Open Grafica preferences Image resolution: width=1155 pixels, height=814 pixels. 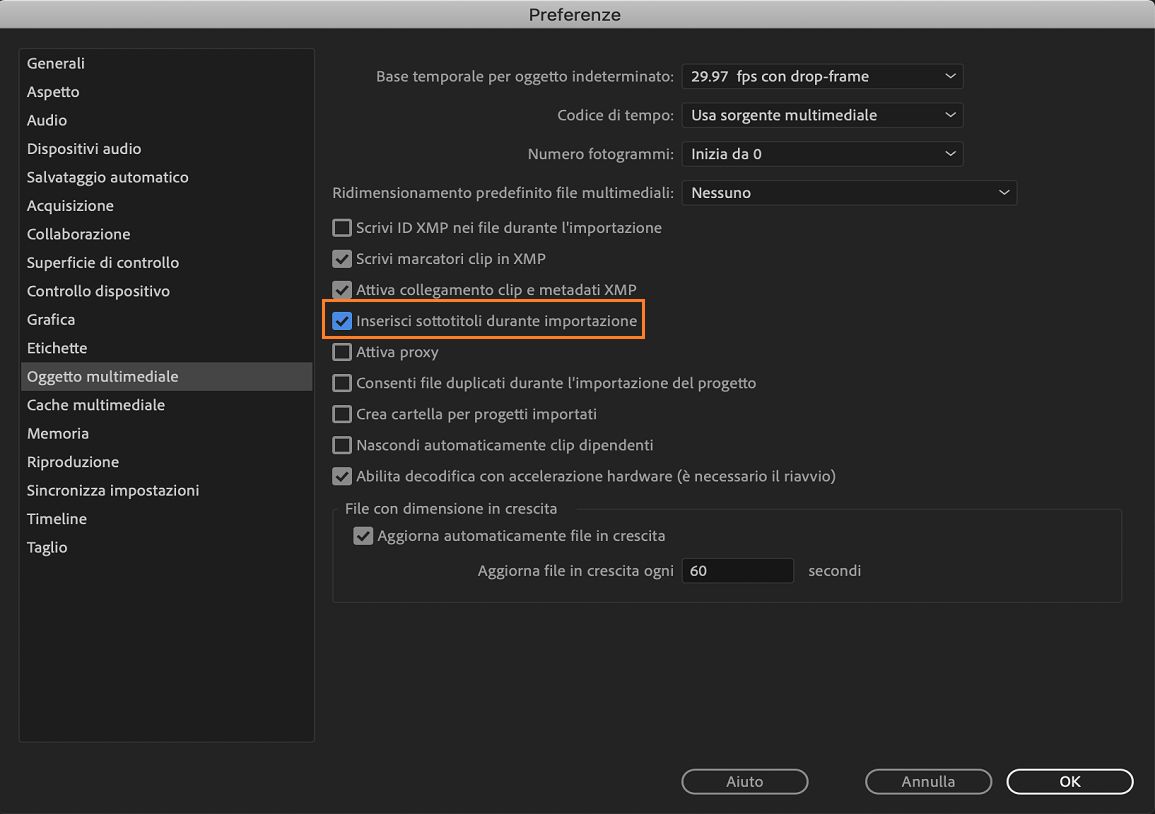(x=166, y=320)
